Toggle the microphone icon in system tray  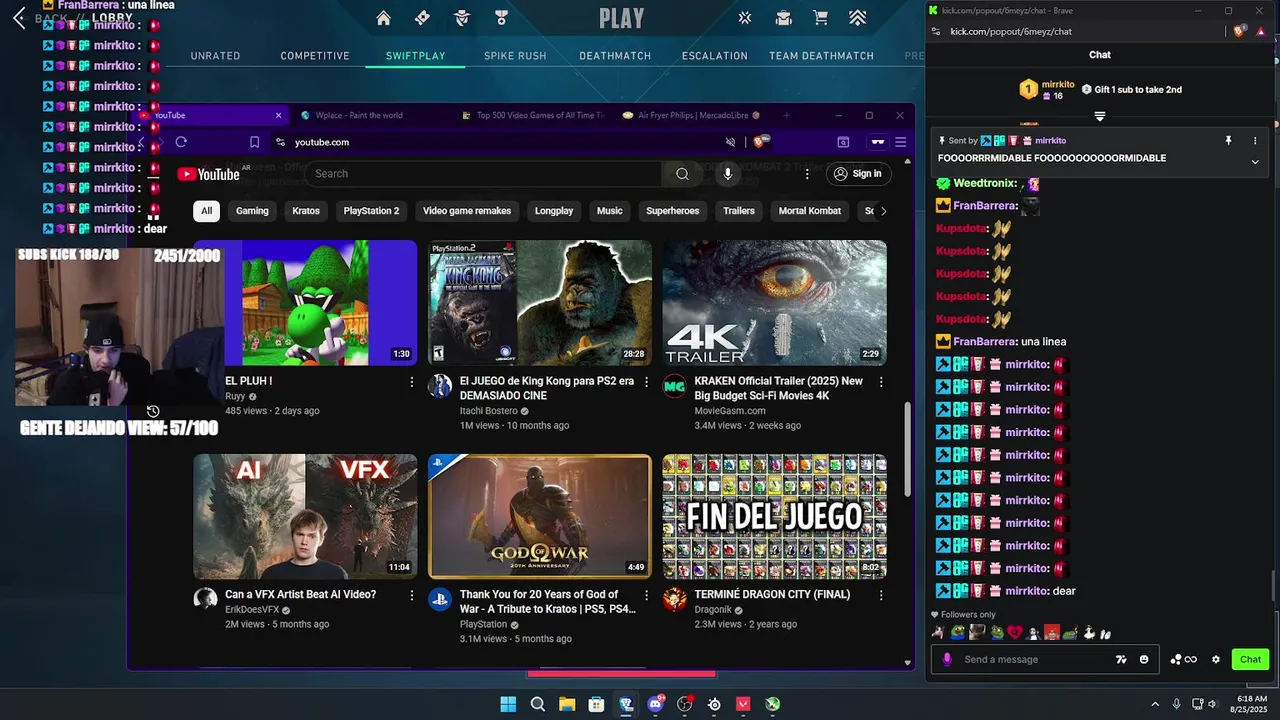pos(1177,704)
